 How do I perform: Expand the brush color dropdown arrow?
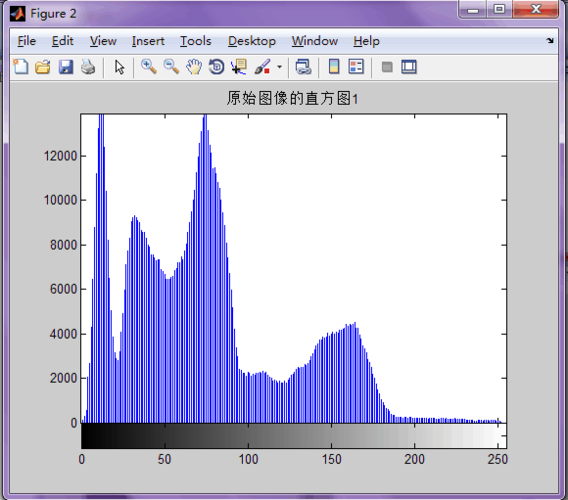coord(279,67)
